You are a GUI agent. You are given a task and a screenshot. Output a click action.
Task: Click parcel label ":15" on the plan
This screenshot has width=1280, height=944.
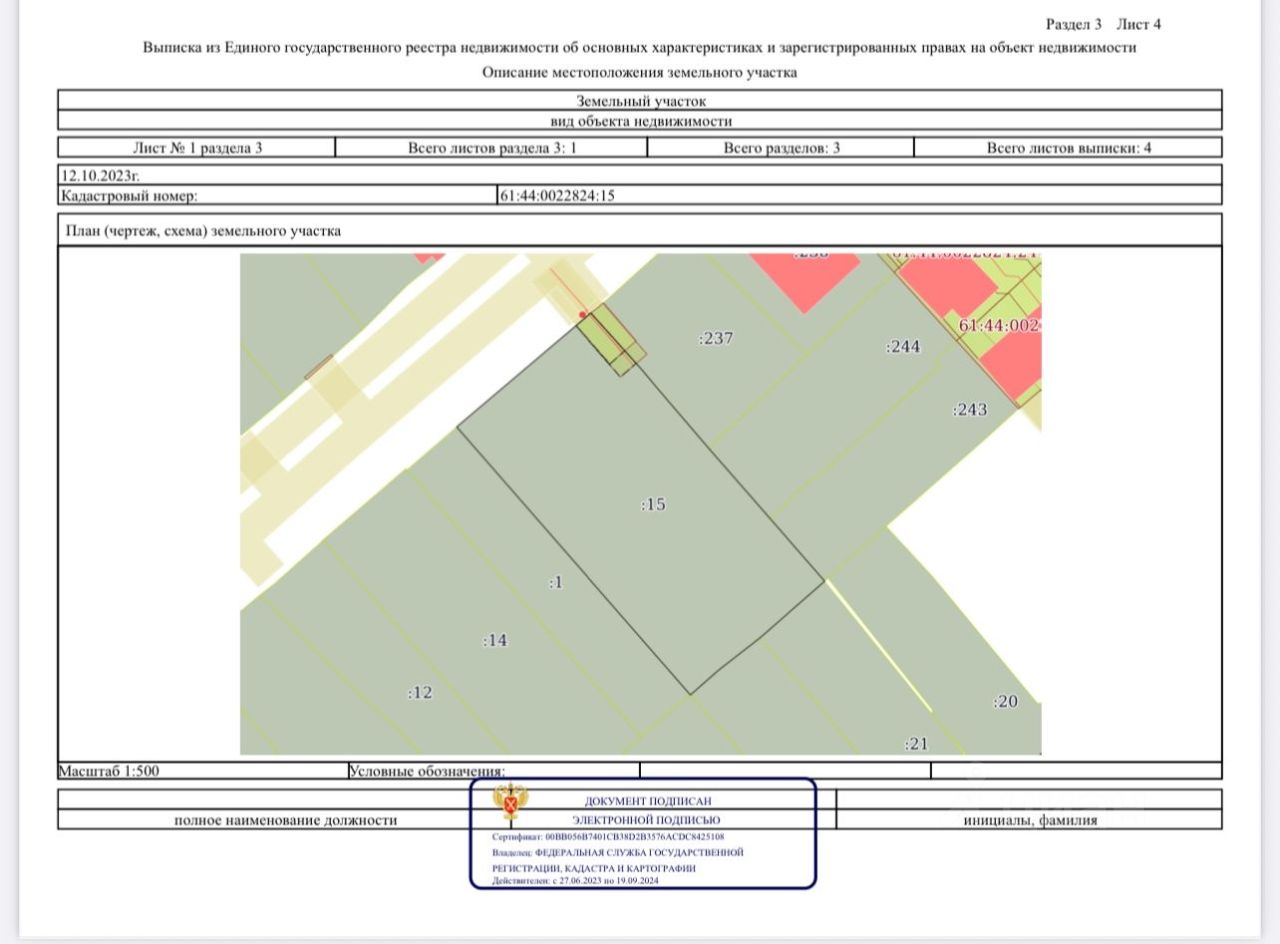point(653,505)
